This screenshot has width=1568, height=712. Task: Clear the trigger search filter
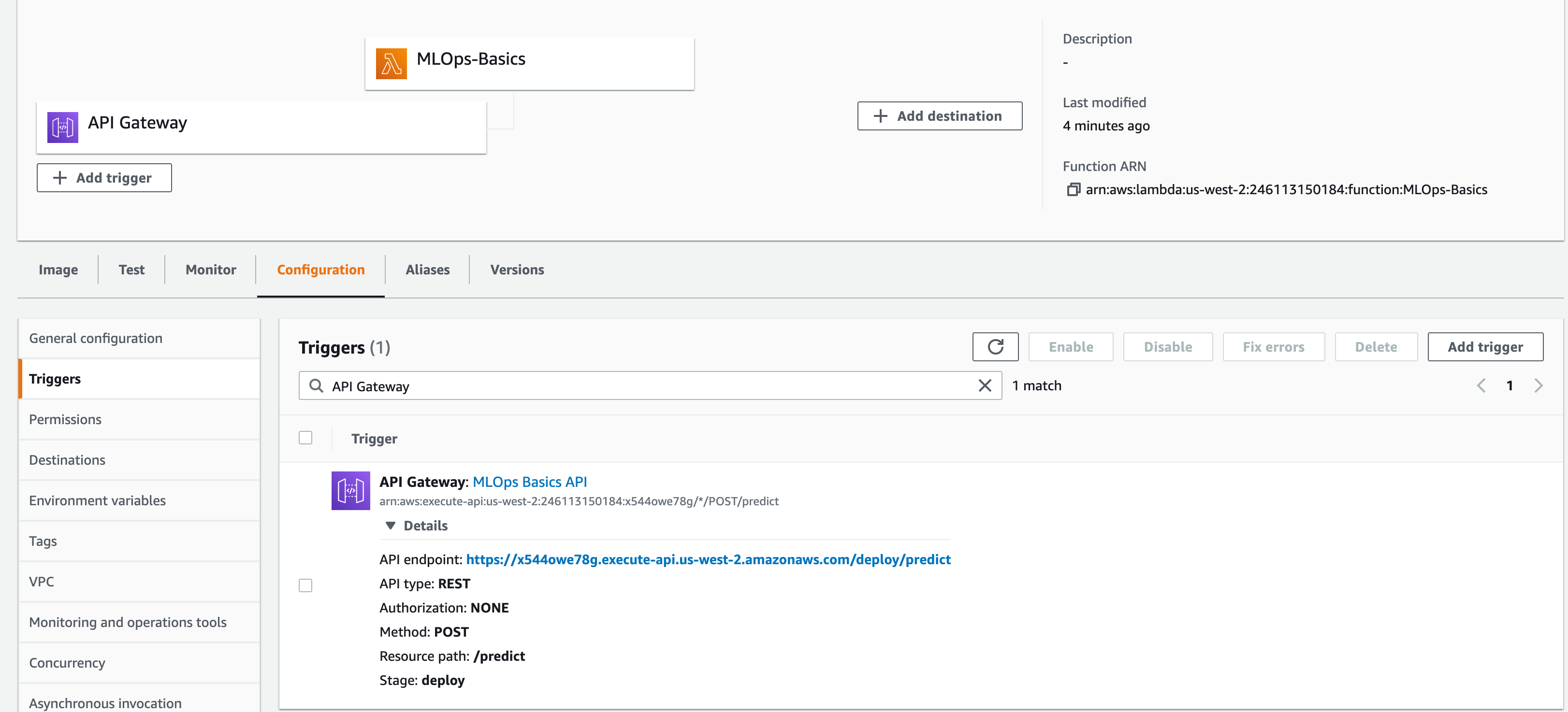click(984, 386)
